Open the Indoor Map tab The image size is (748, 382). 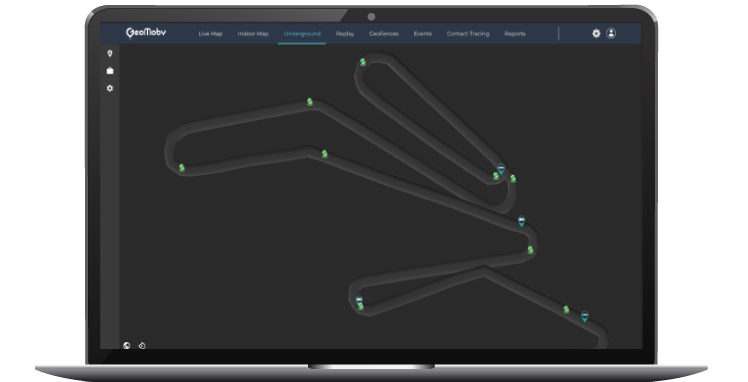click(253, 34)
